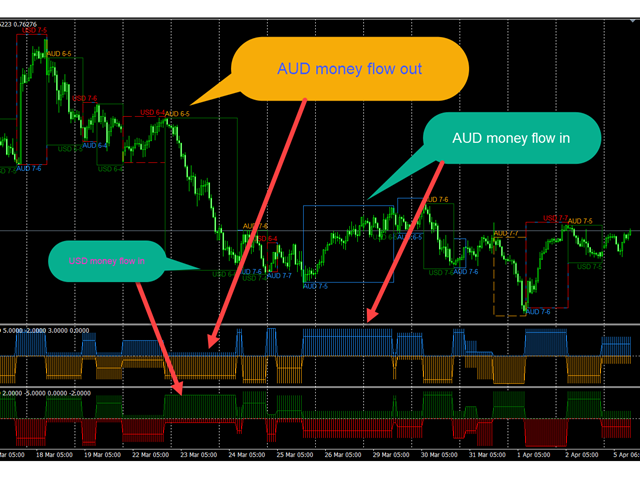
Task: Click the red USD 7-5 zone label
Action: (x=34, y=30)
